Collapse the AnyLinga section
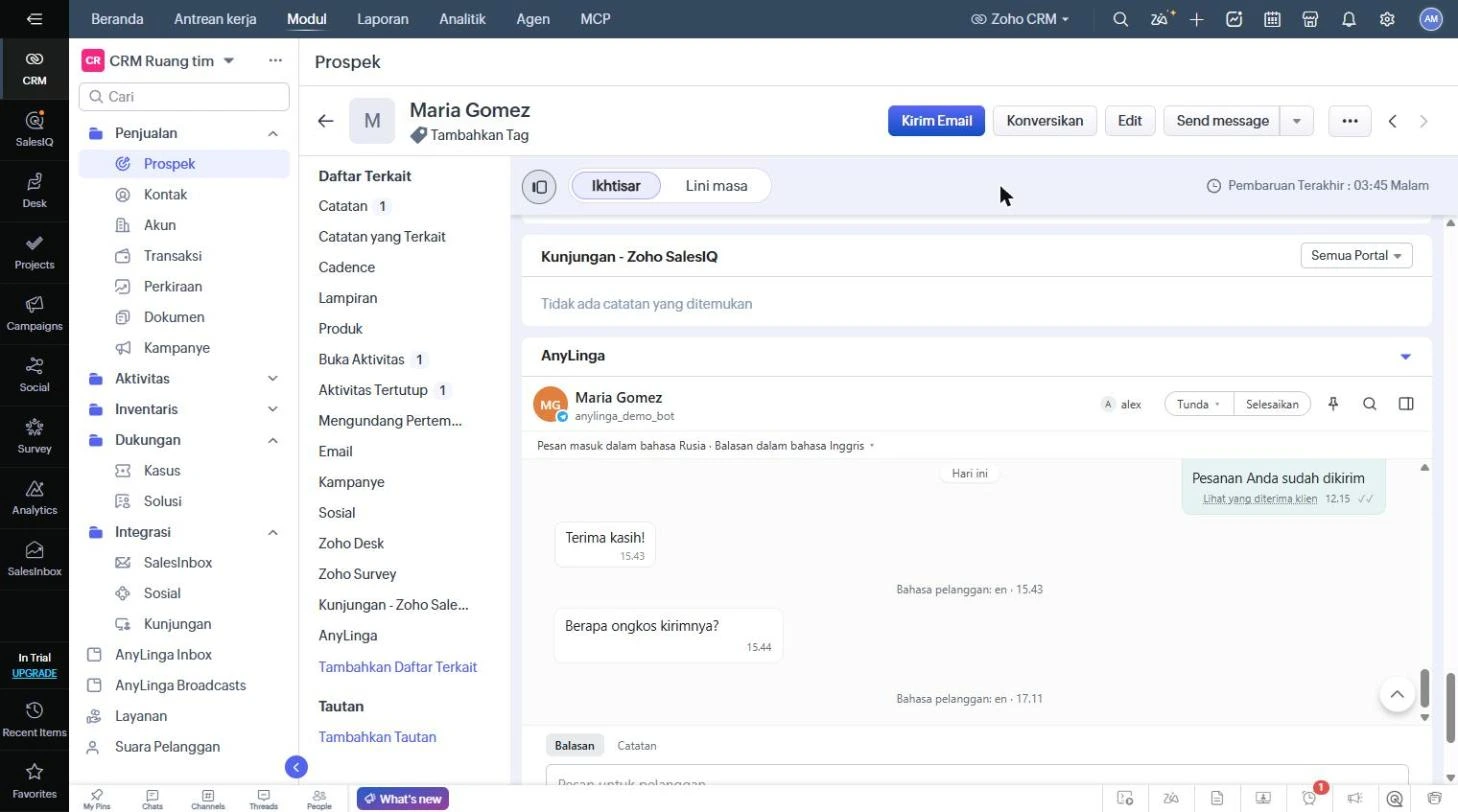 1406,357
